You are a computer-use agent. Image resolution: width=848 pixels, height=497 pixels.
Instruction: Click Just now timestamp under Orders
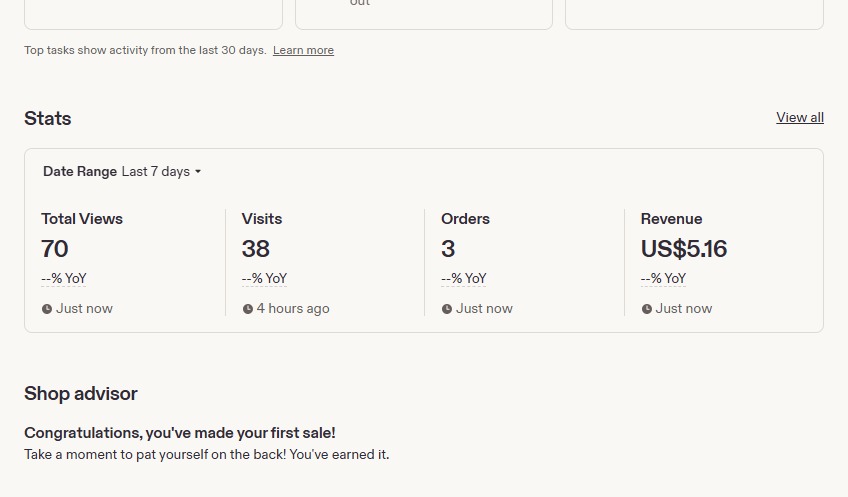point(484,308)
